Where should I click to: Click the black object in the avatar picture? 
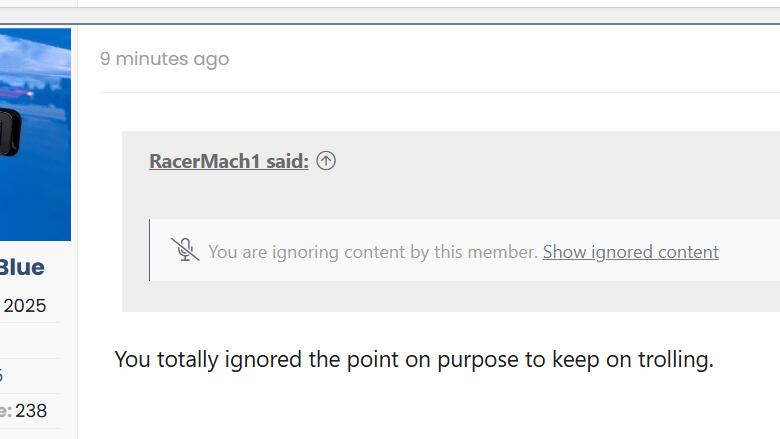pos(10,132)
